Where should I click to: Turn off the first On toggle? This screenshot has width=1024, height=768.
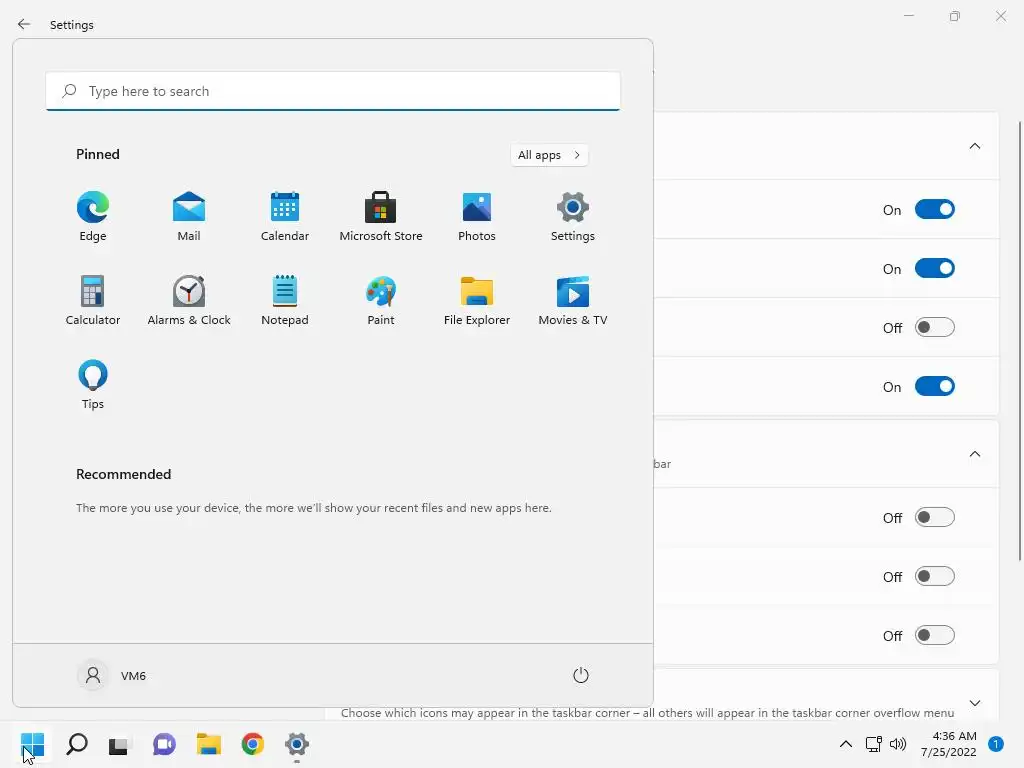coord(935,210)
